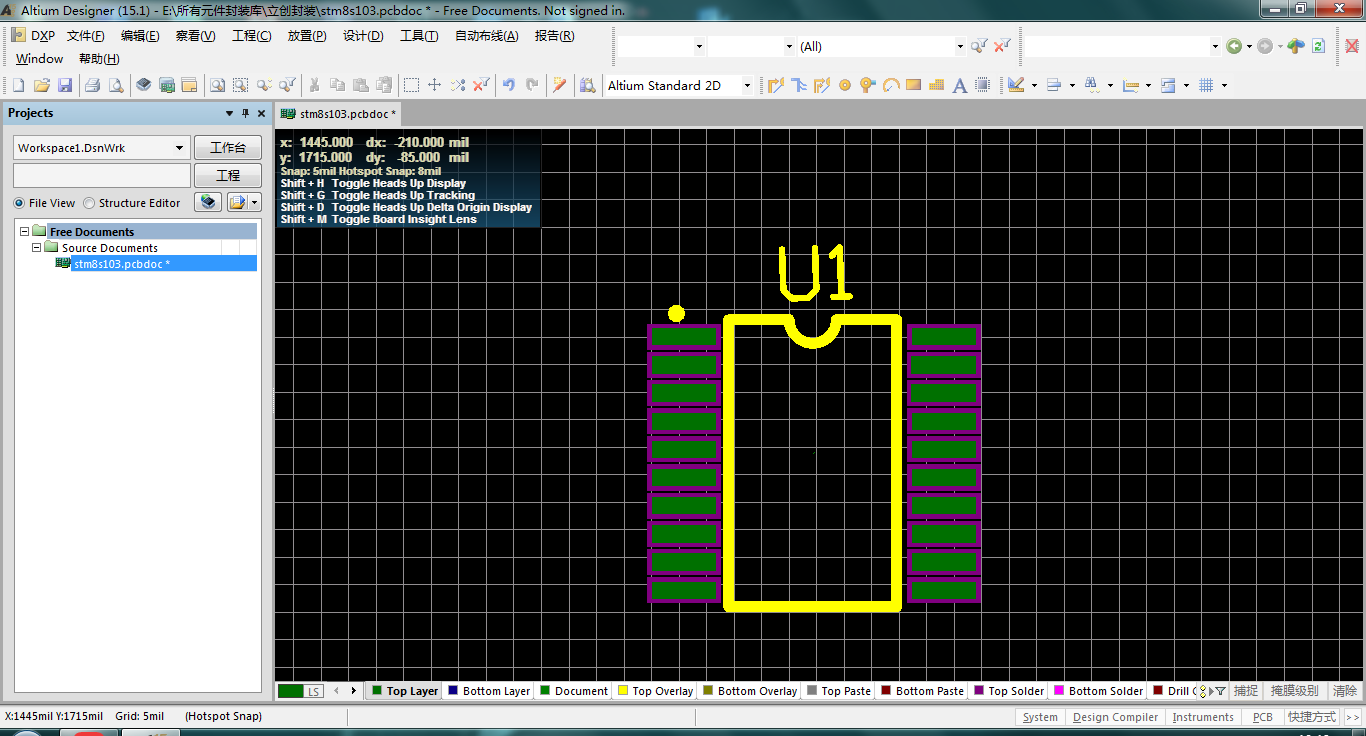Clear current filter in main toolbar
The width and height of the screenshot is (1366, 736).
480,85
